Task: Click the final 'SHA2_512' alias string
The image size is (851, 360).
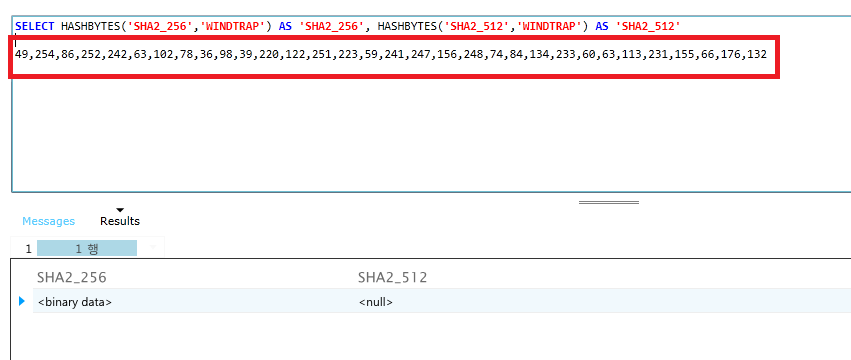Action: point(648,26)
